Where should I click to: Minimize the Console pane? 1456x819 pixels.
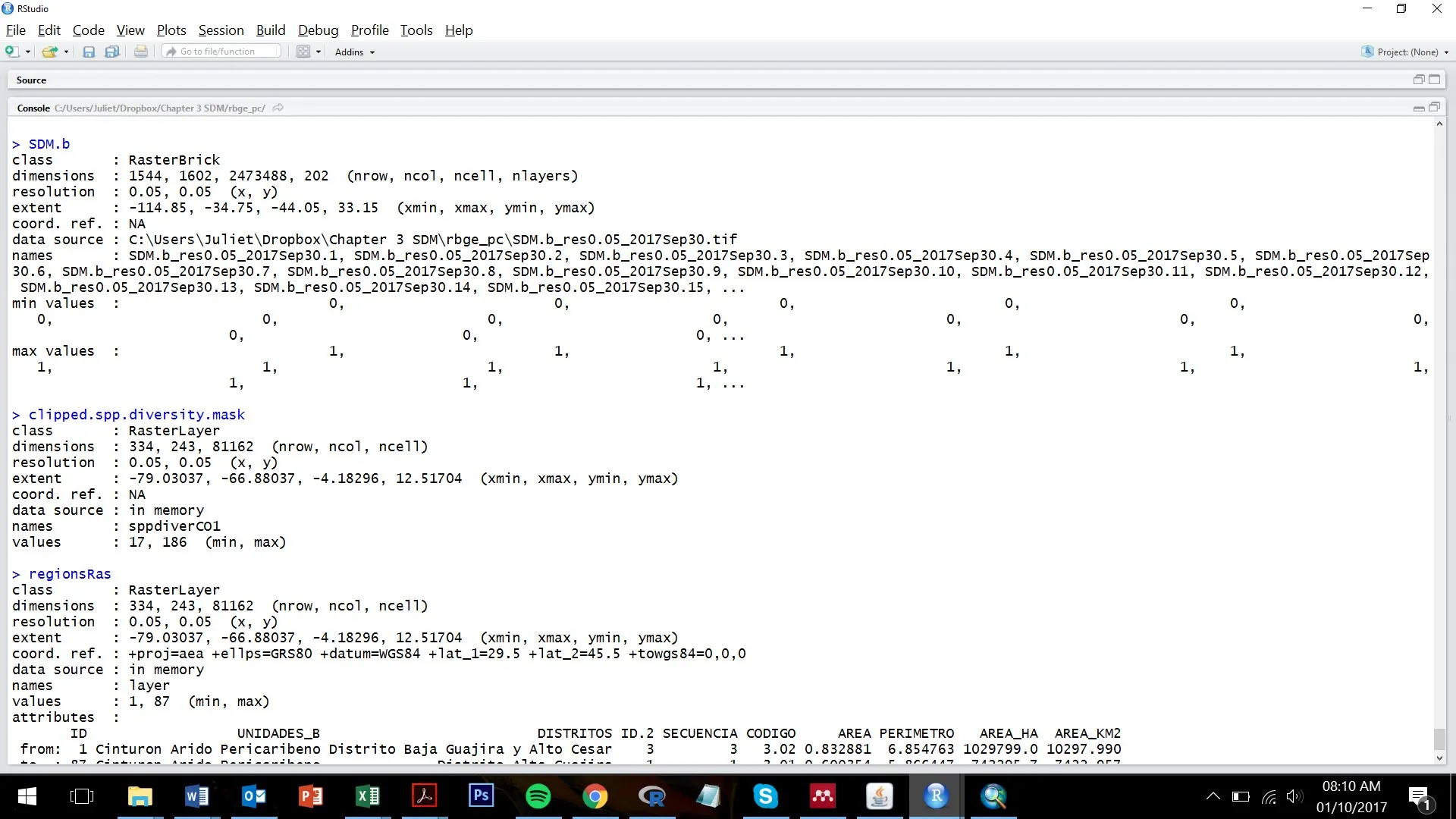click(1418, 108)
